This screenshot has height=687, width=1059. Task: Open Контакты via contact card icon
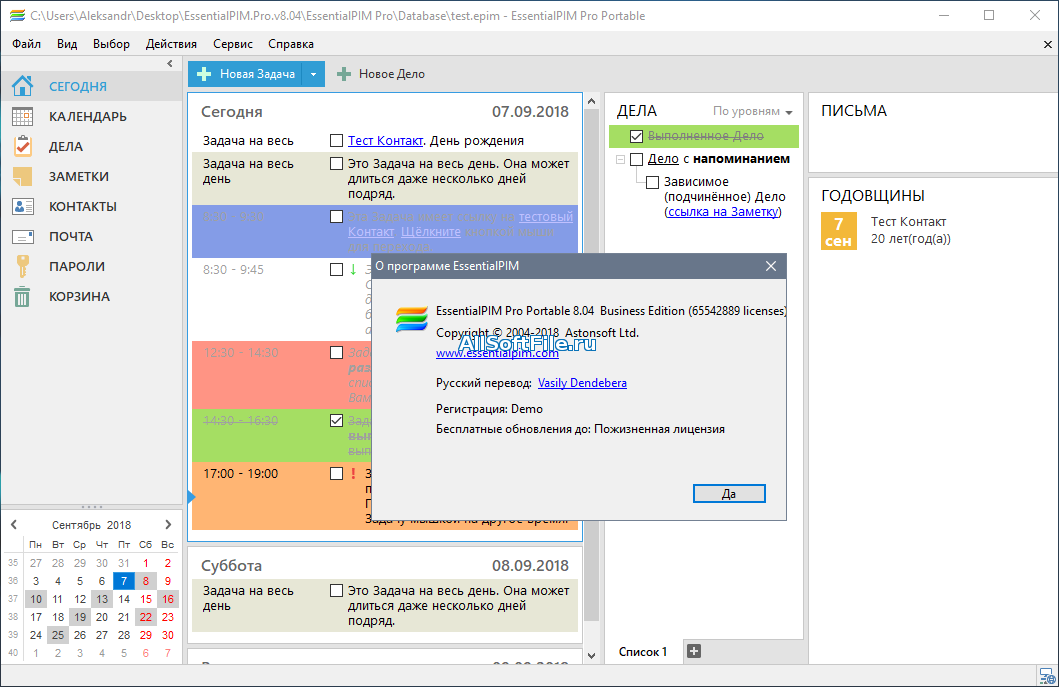(x=22, y=206)
